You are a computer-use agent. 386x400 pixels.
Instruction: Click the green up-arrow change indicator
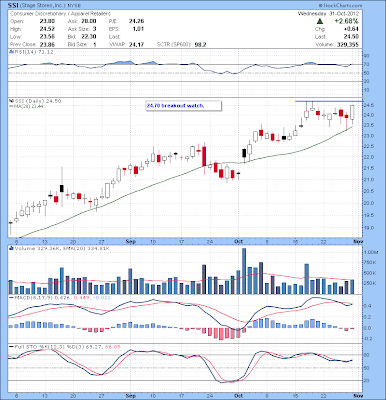pos(320,21)
